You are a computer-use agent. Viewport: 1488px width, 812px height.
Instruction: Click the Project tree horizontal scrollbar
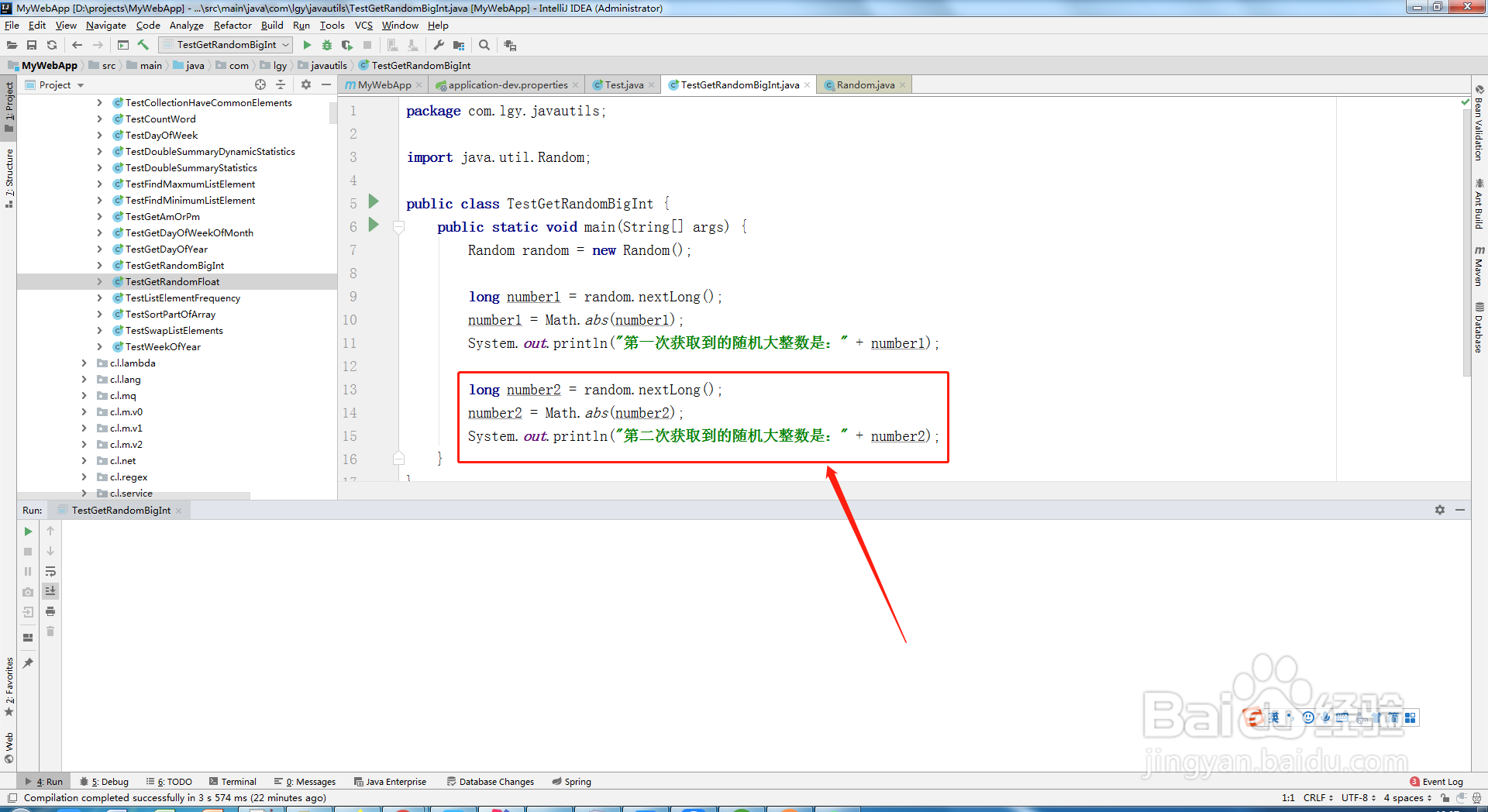coord(133,496)
